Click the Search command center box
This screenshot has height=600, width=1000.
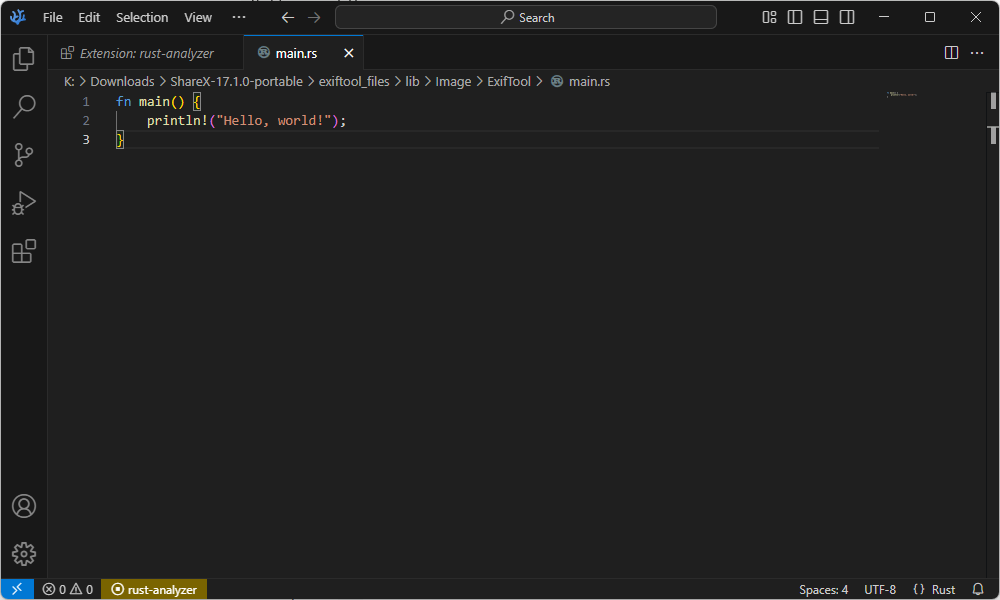[x=526, y=17]
